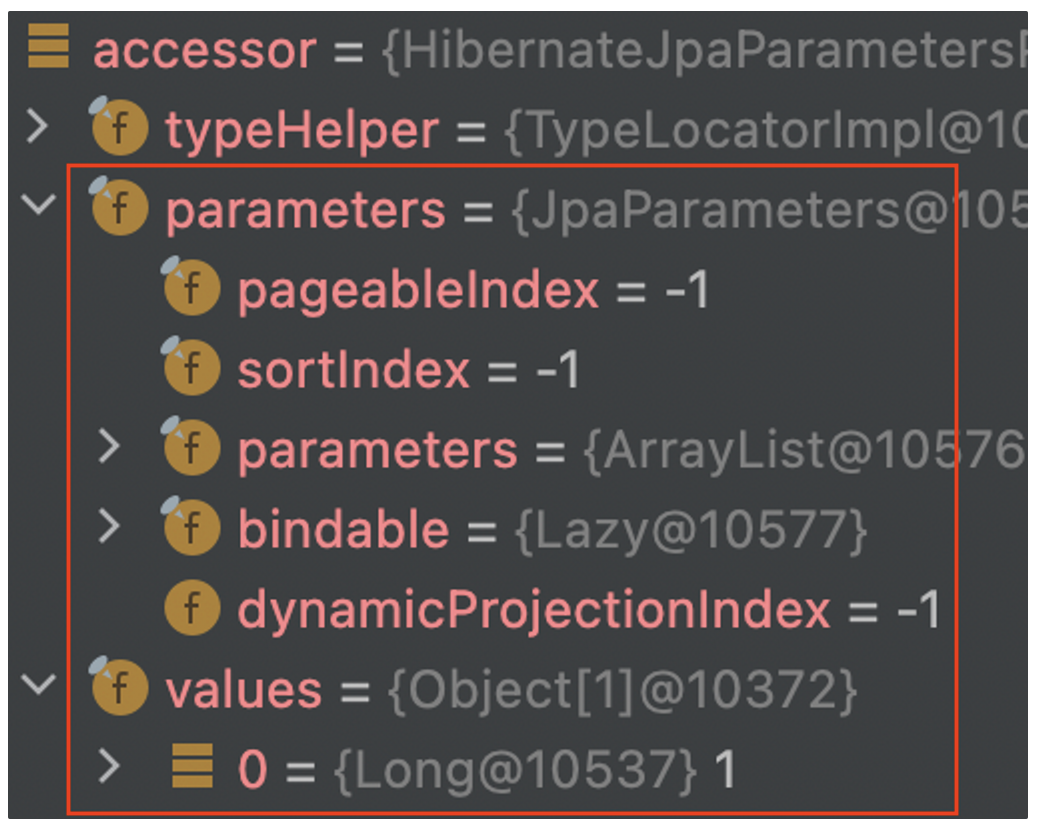Expand the Long element 0 node
Viewport: 1040px width, 832px height.
point(109,766)
